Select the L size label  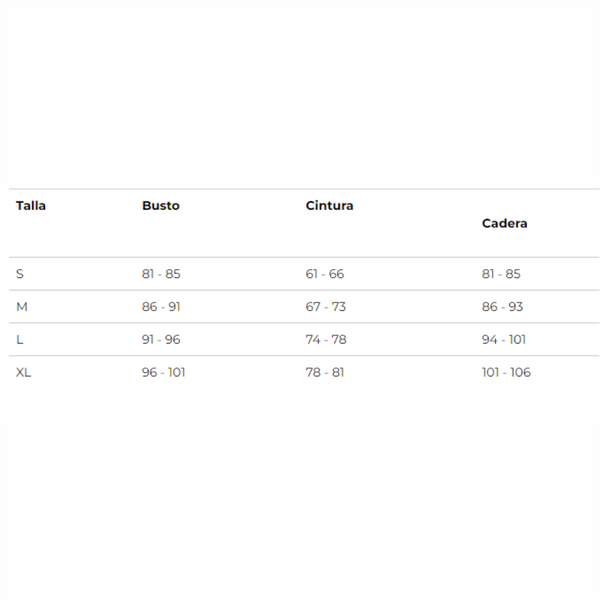point(20,340)
